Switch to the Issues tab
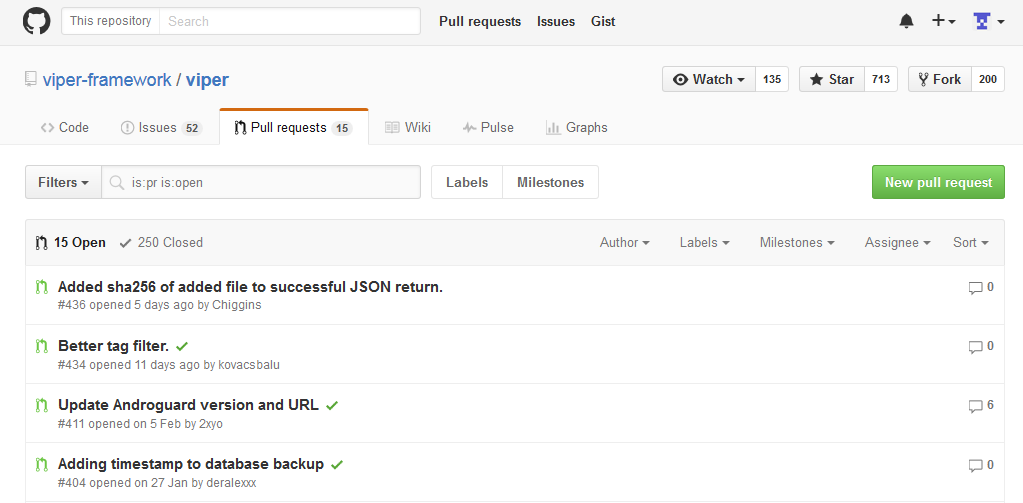 tap(160, 128)
